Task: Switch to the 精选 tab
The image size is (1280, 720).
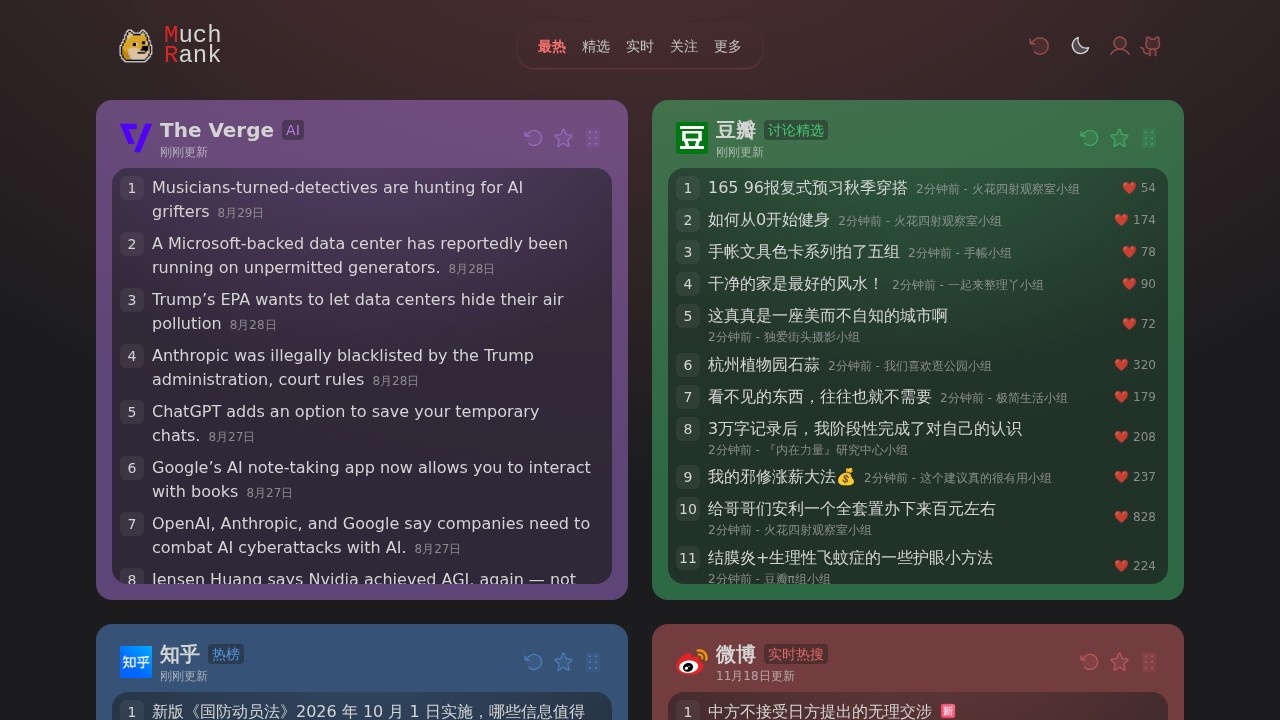Action: (x=596, y=46)
